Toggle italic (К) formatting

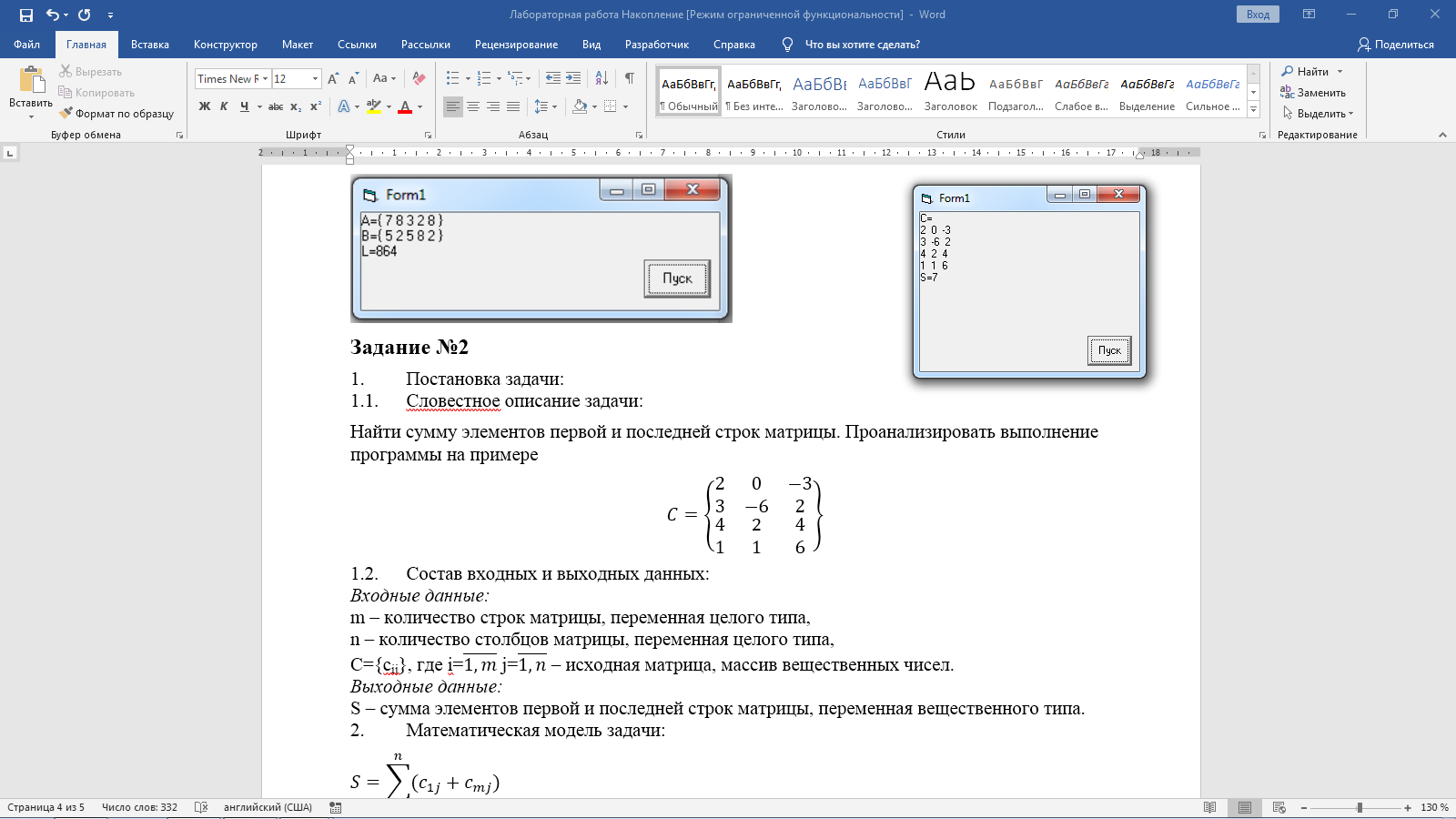tap(224, 106)
